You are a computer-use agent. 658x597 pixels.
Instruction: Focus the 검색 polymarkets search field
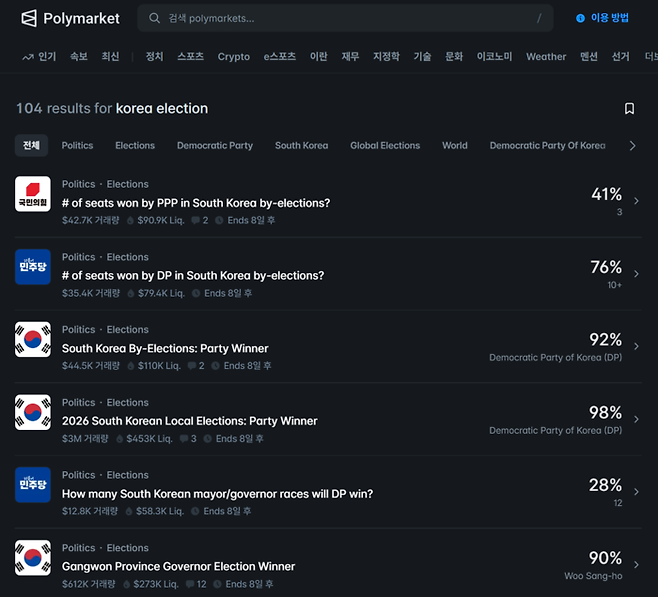tap(345, 18)
